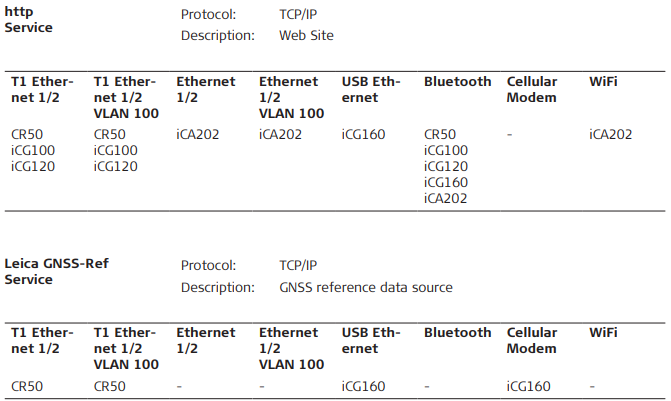Click iCG160 under Cellular Modem in GNSS-Ref table
Image resolution: width=671 pixels, height=401 pixels.
529,385
